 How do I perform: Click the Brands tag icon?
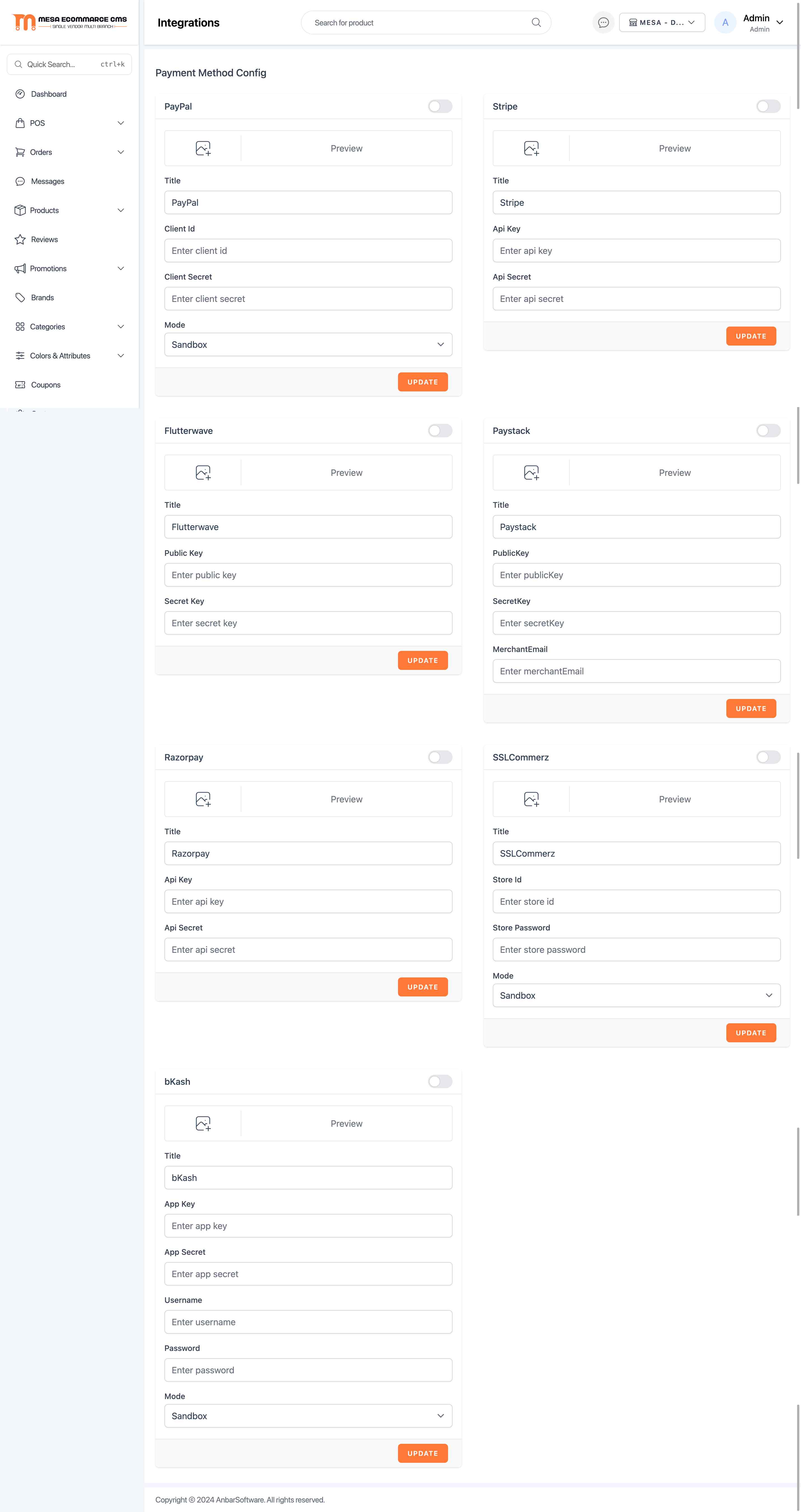(20, 297)
